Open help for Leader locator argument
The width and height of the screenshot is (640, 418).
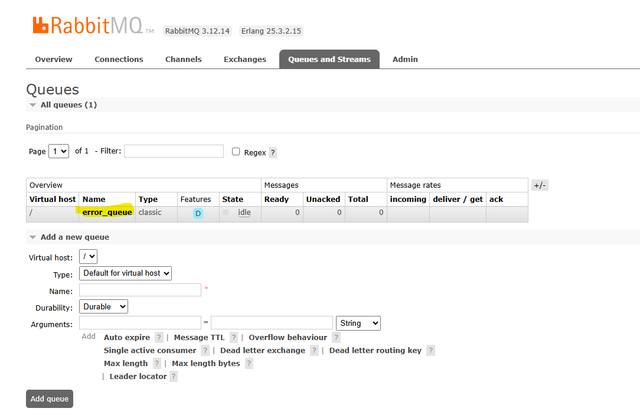coord(173,376)
